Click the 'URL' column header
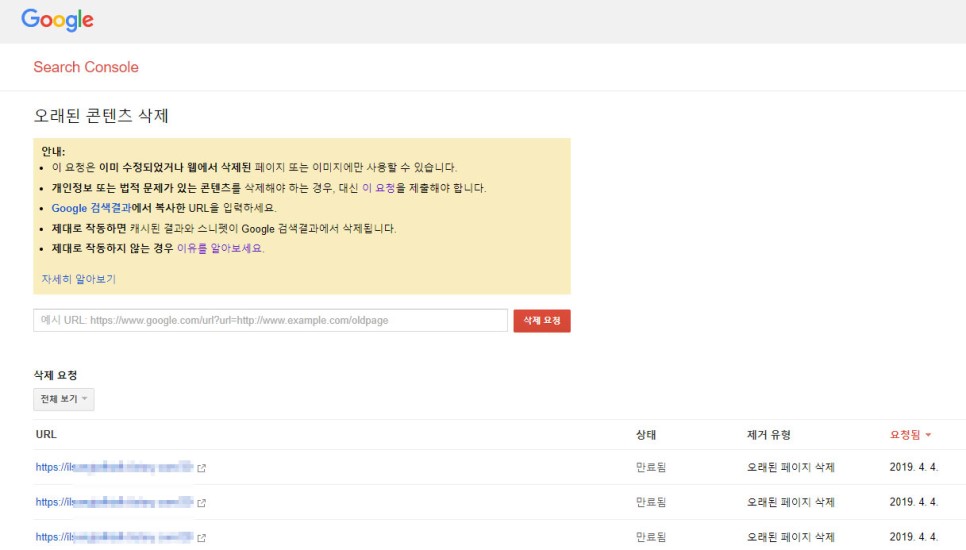 (46, 434)
